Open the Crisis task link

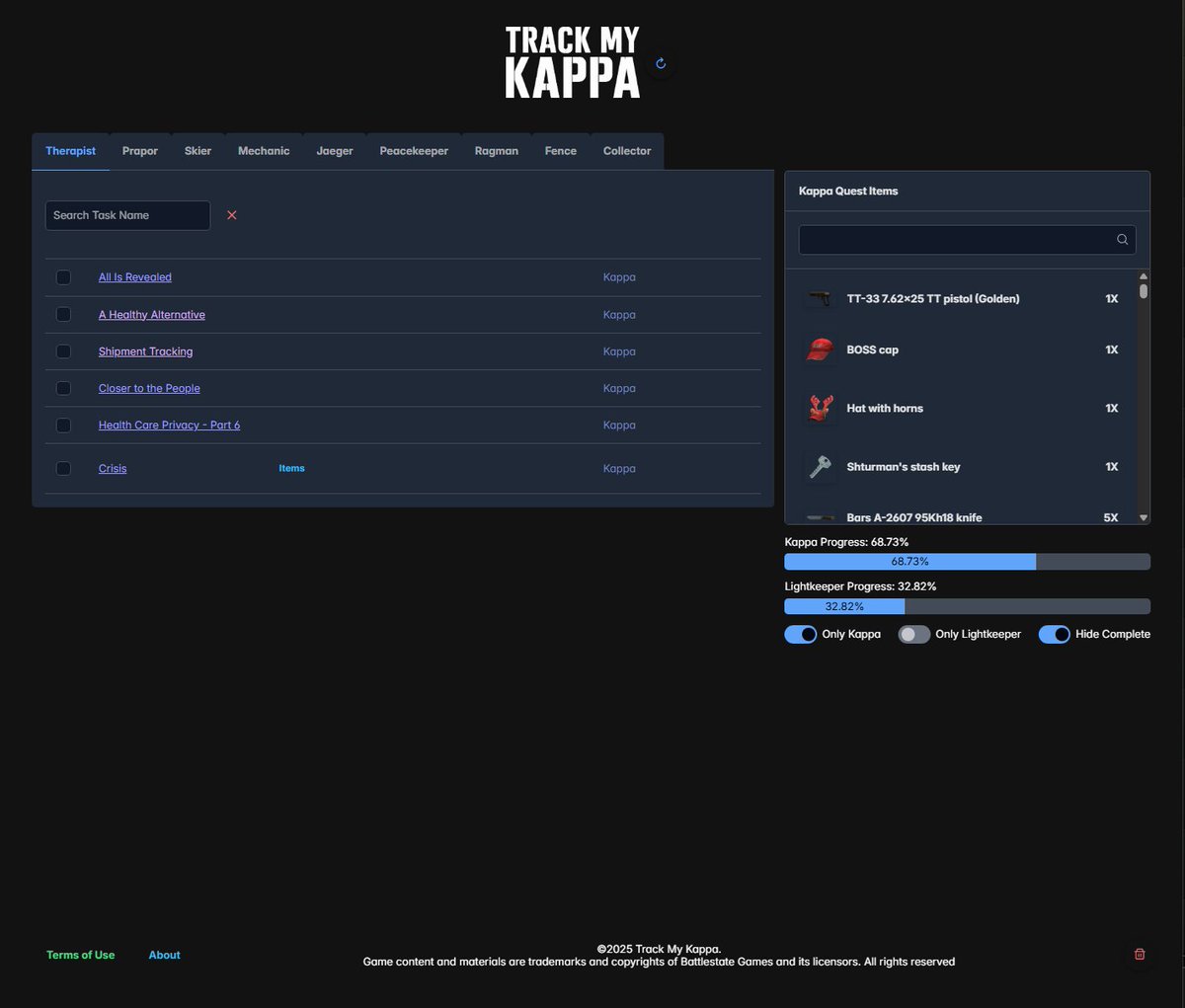[113, 469]
